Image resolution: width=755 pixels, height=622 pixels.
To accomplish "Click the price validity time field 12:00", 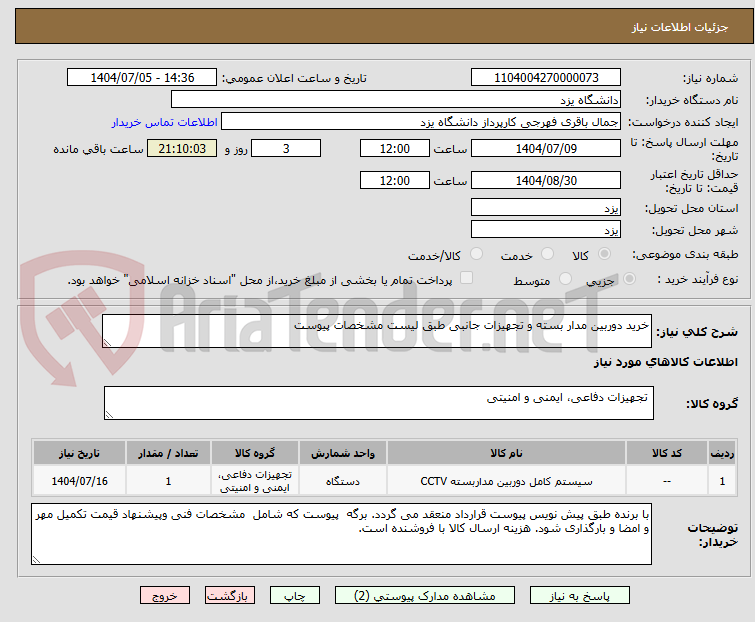I will (x=395, y=181).
